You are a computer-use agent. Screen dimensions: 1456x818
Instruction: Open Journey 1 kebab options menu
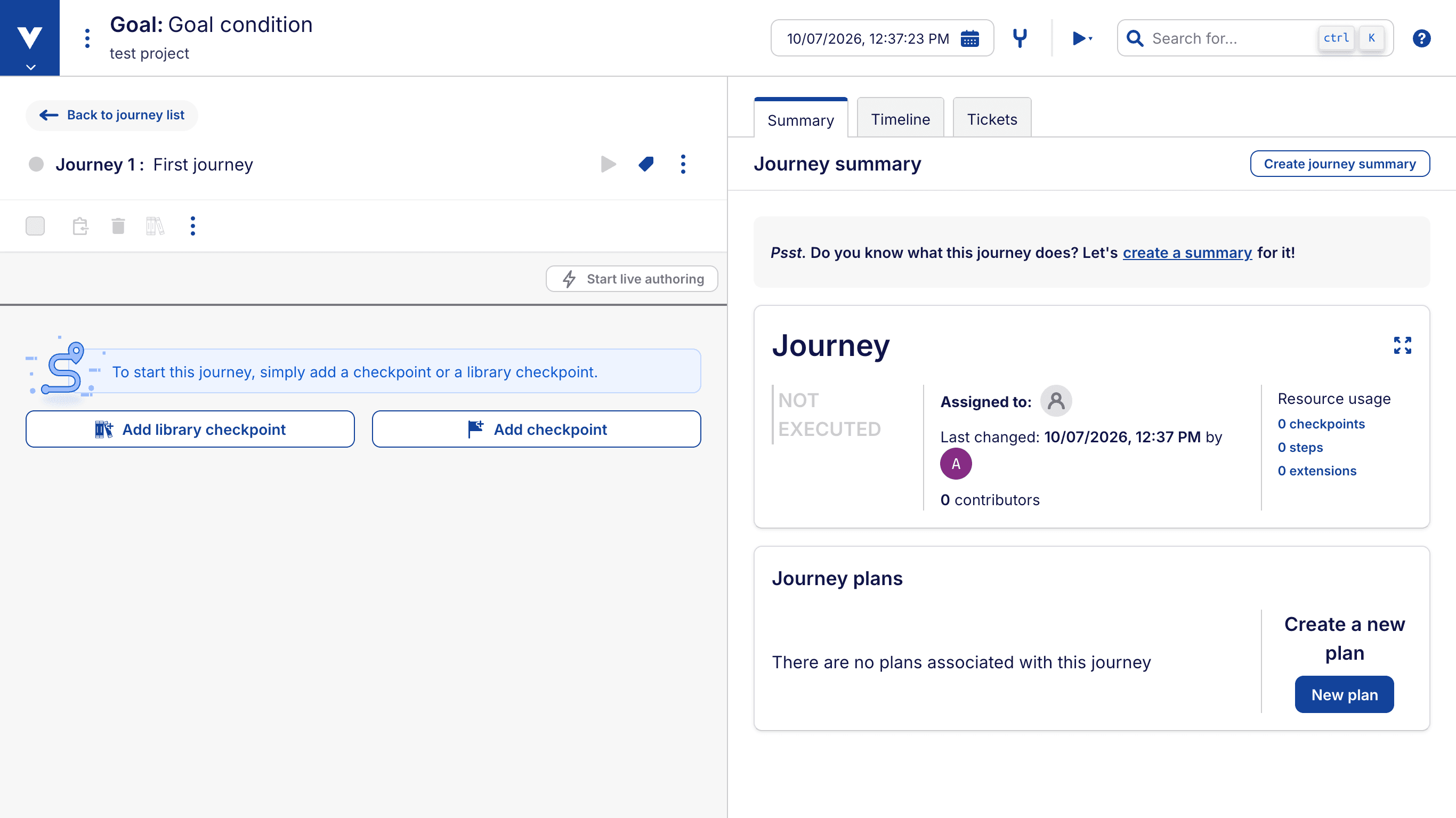point(683,165)
